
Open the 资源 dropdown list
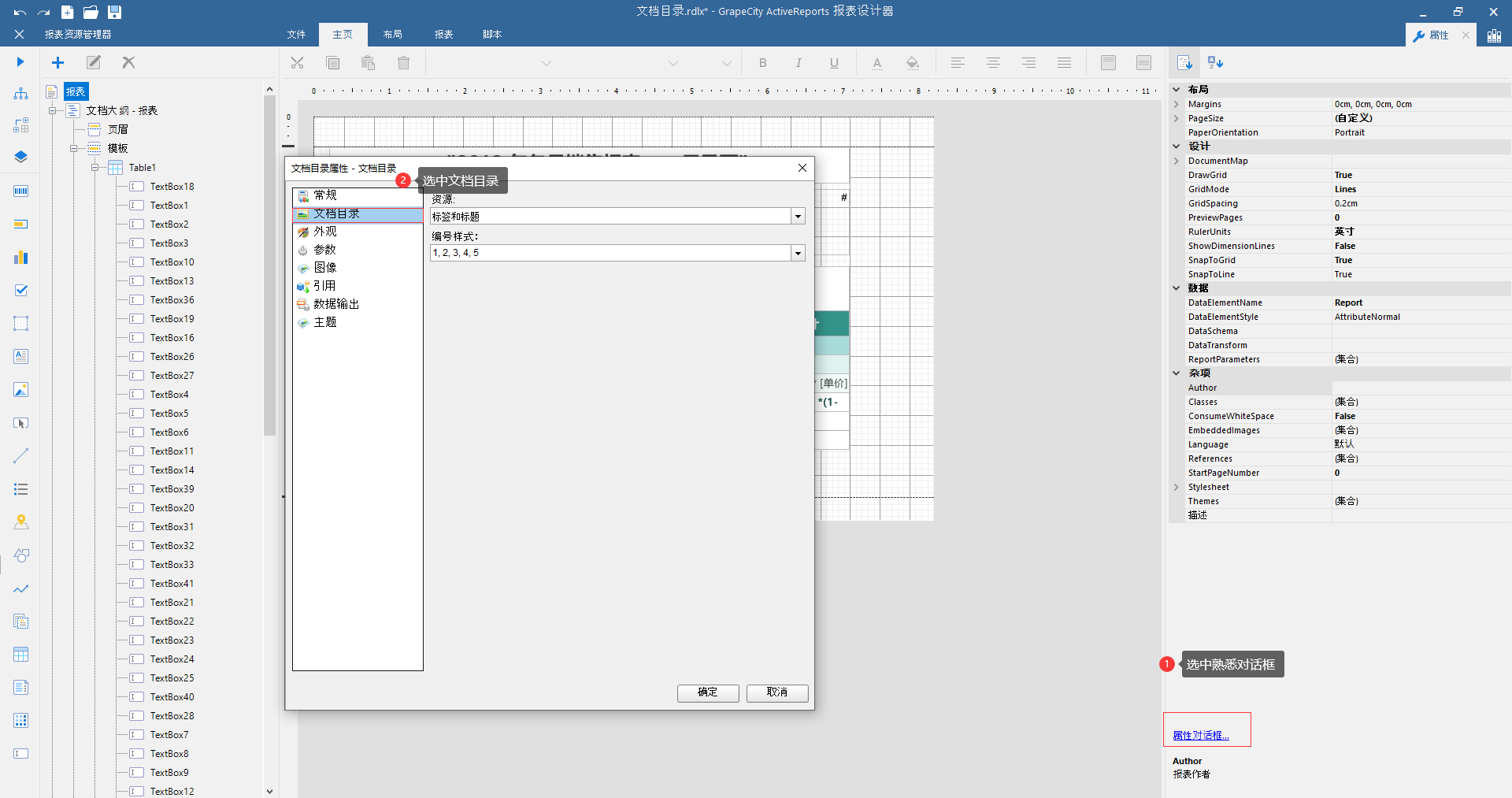[x=798, y=217]
